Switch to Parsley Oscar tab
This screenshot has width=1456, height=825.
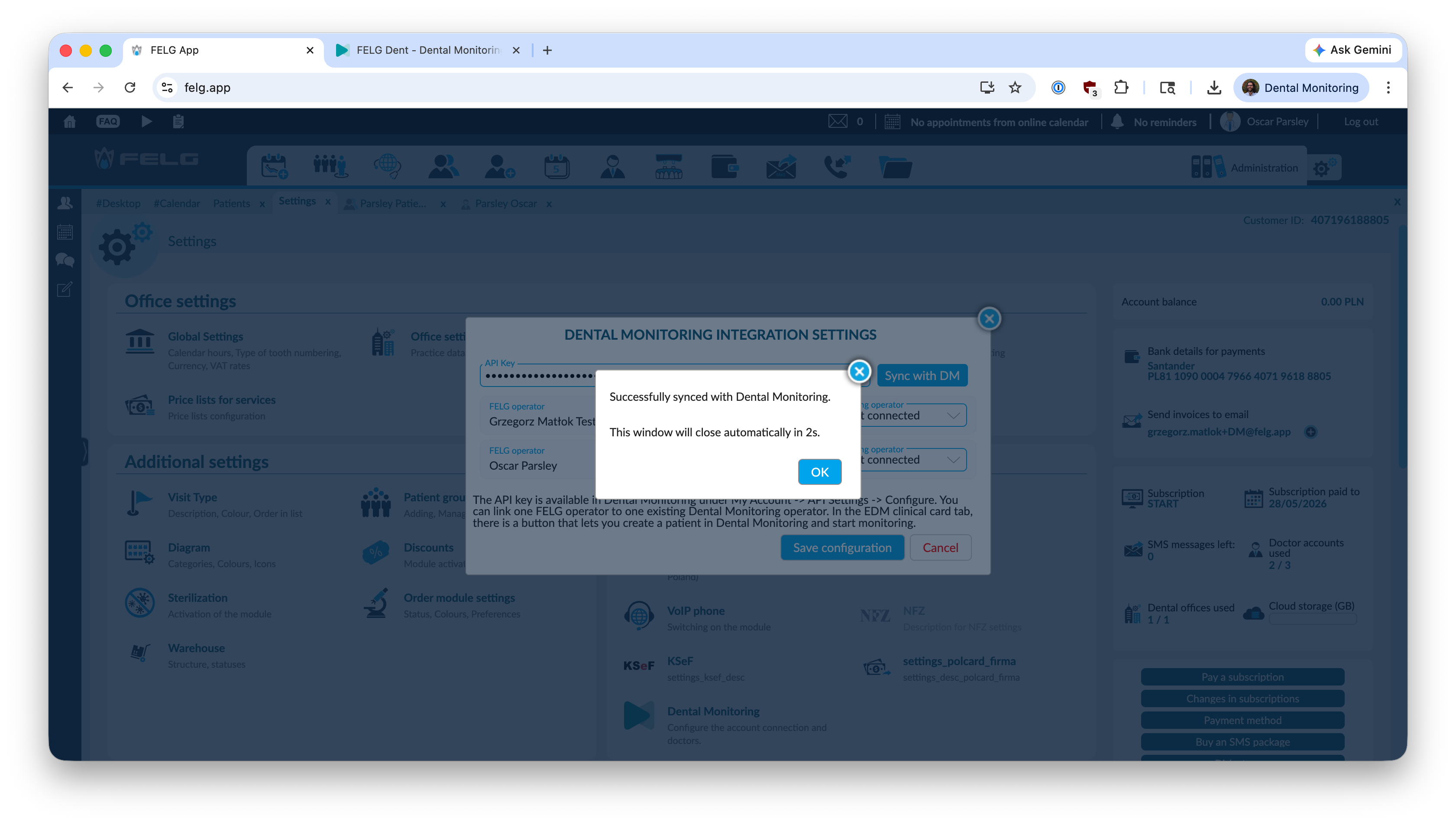tap(505, 203)
